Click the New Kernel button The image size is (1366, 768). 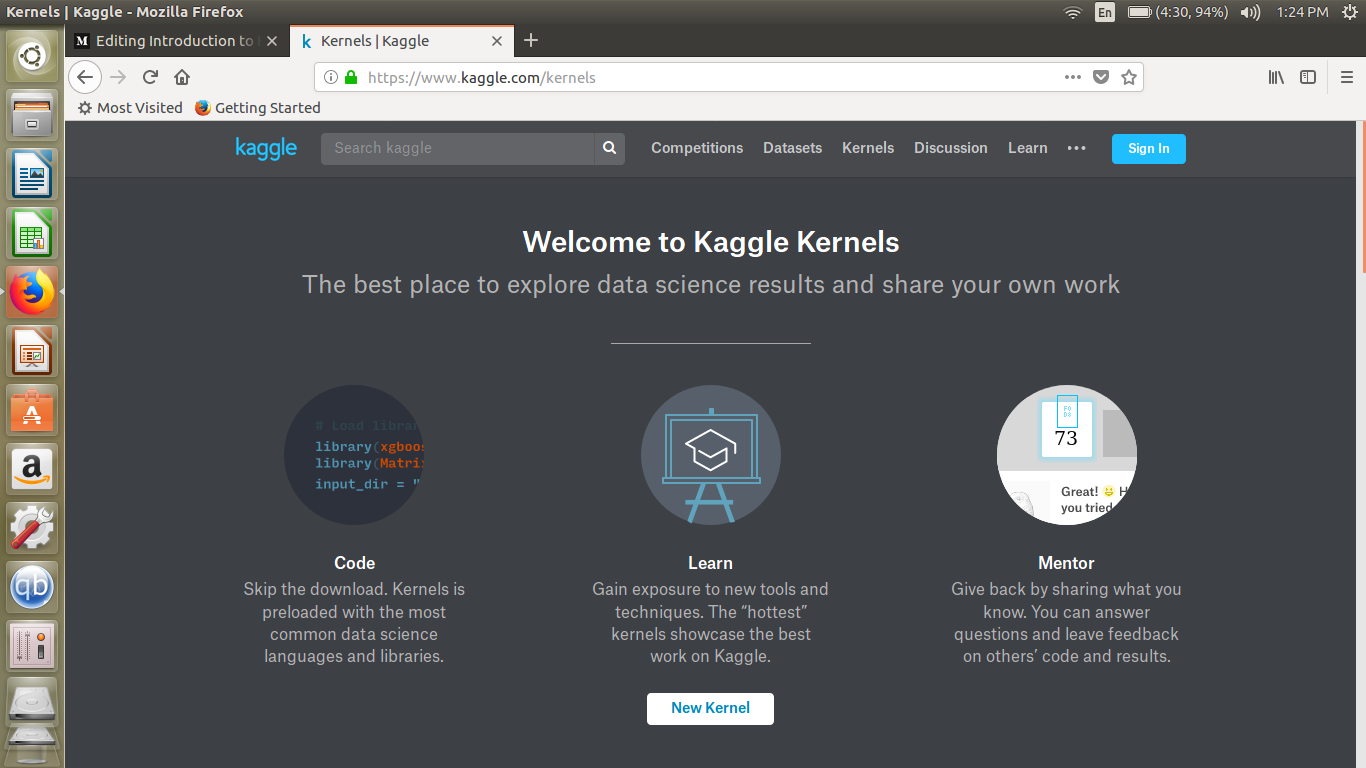click(710, 708)
